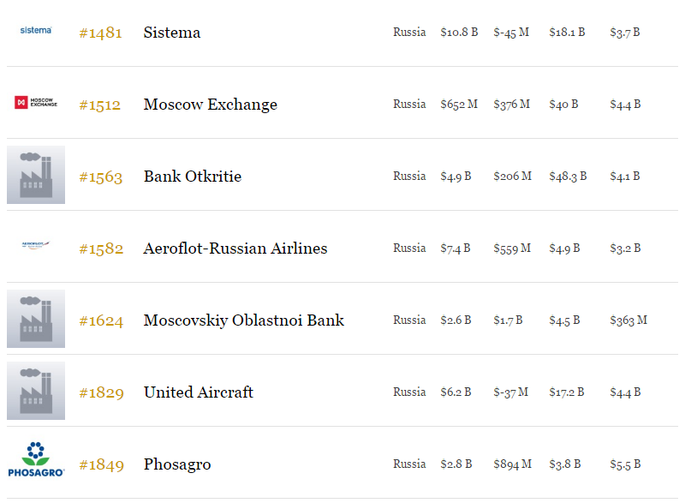Open the Sistema company link

click(x=172, y=33)
